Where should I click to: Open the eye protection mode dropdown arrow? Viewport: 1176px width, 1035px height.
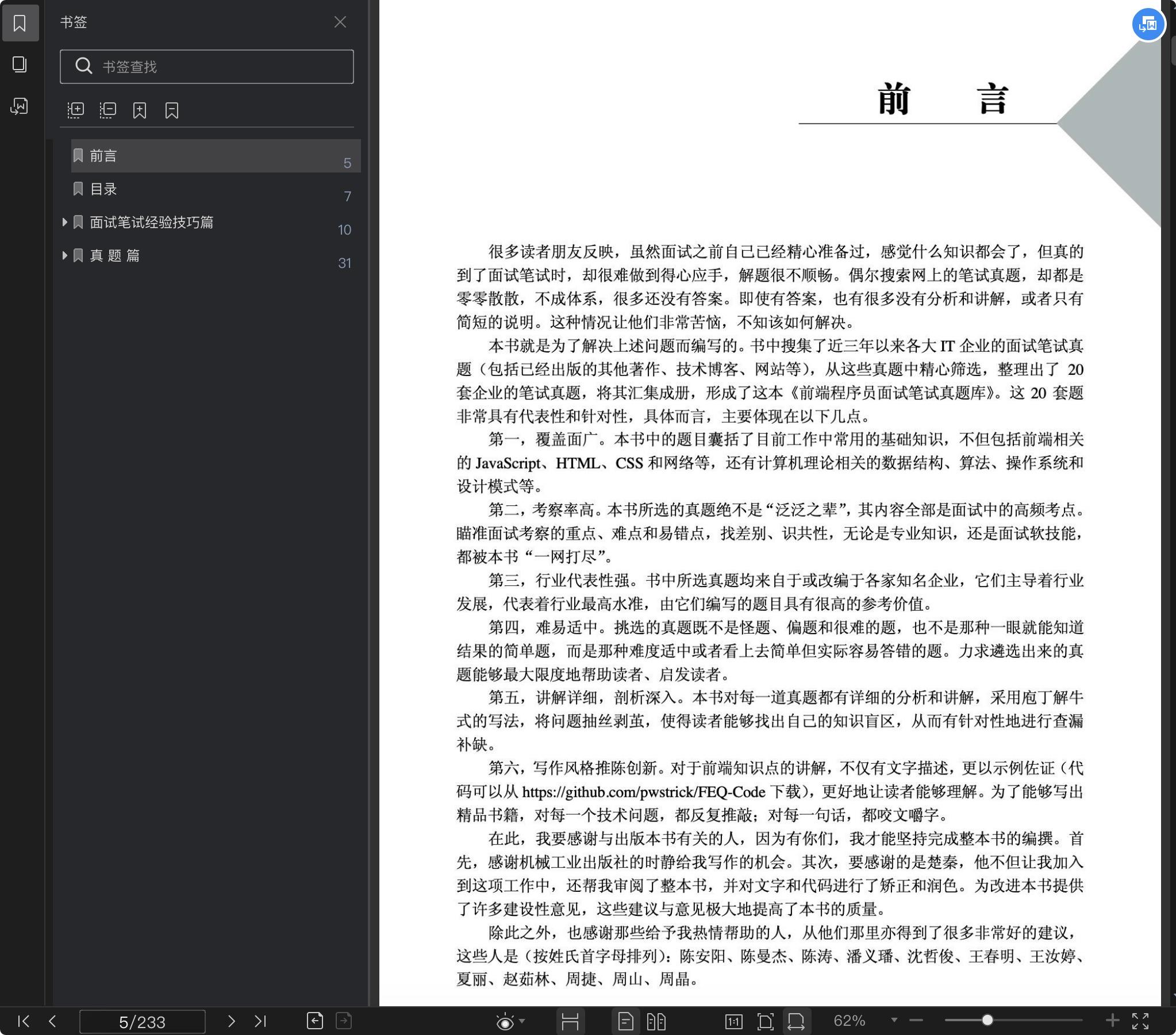pyautogui.click(x=522, y=1021)
